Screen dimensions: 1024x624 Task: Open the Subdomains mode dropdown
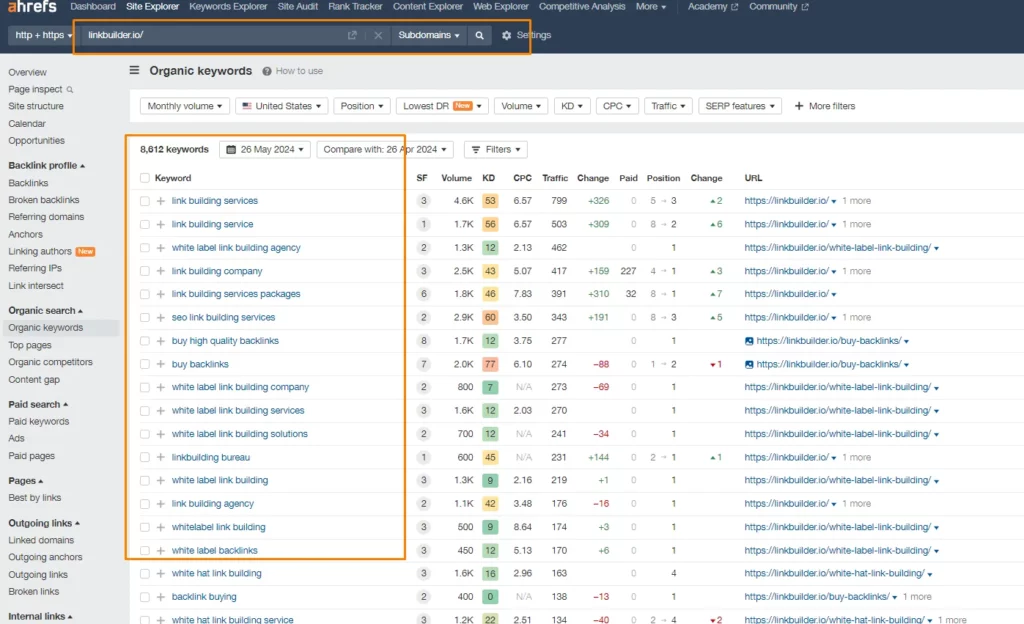429,35
